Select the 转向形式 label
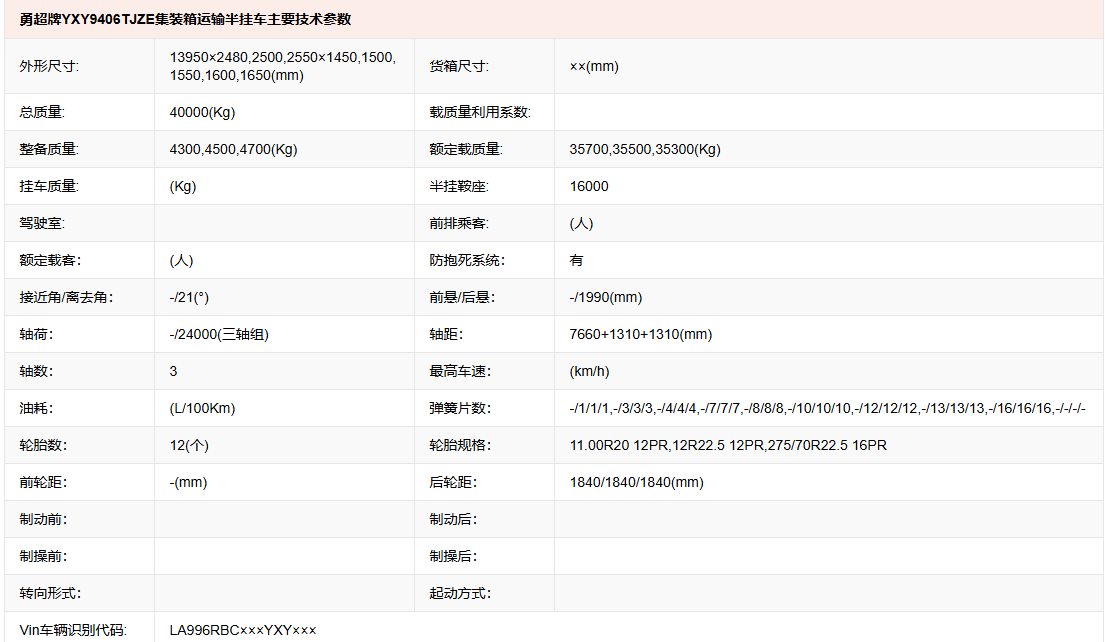 tap(50, 593)
